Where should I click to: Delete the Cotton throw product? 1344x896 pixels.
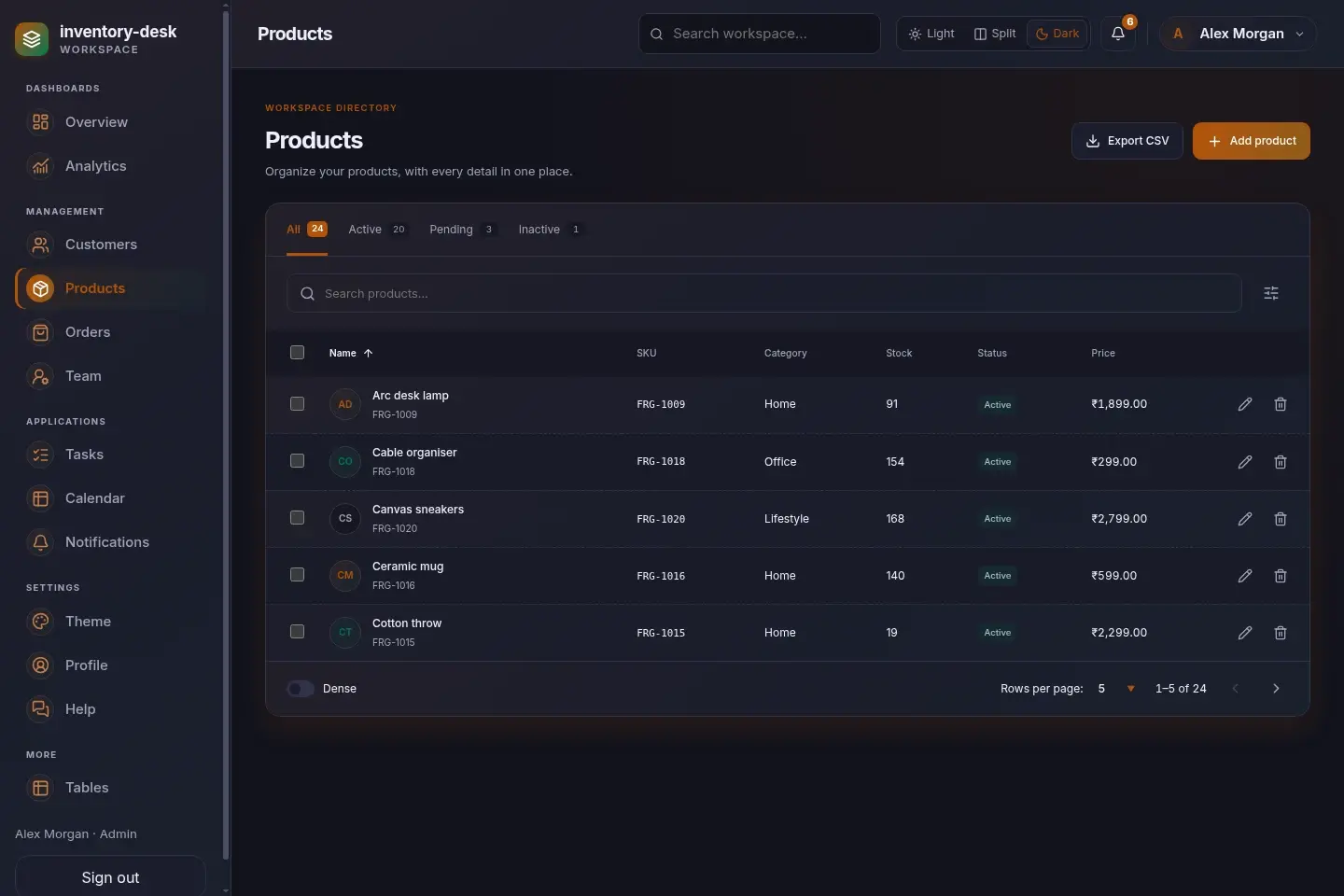[1281, 633]
